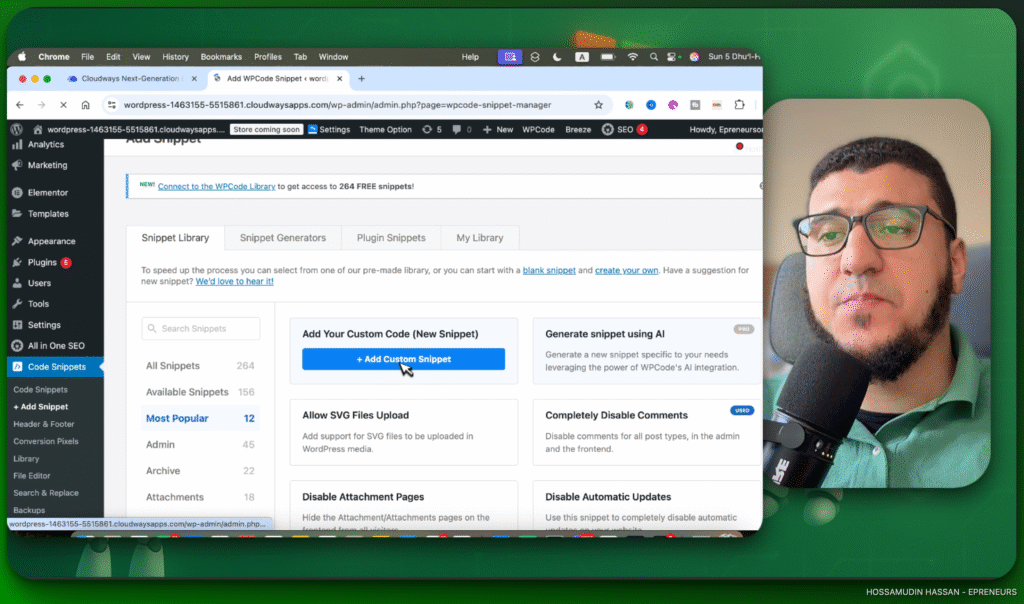Select the Completely Disable Comments snippet card

647,432
